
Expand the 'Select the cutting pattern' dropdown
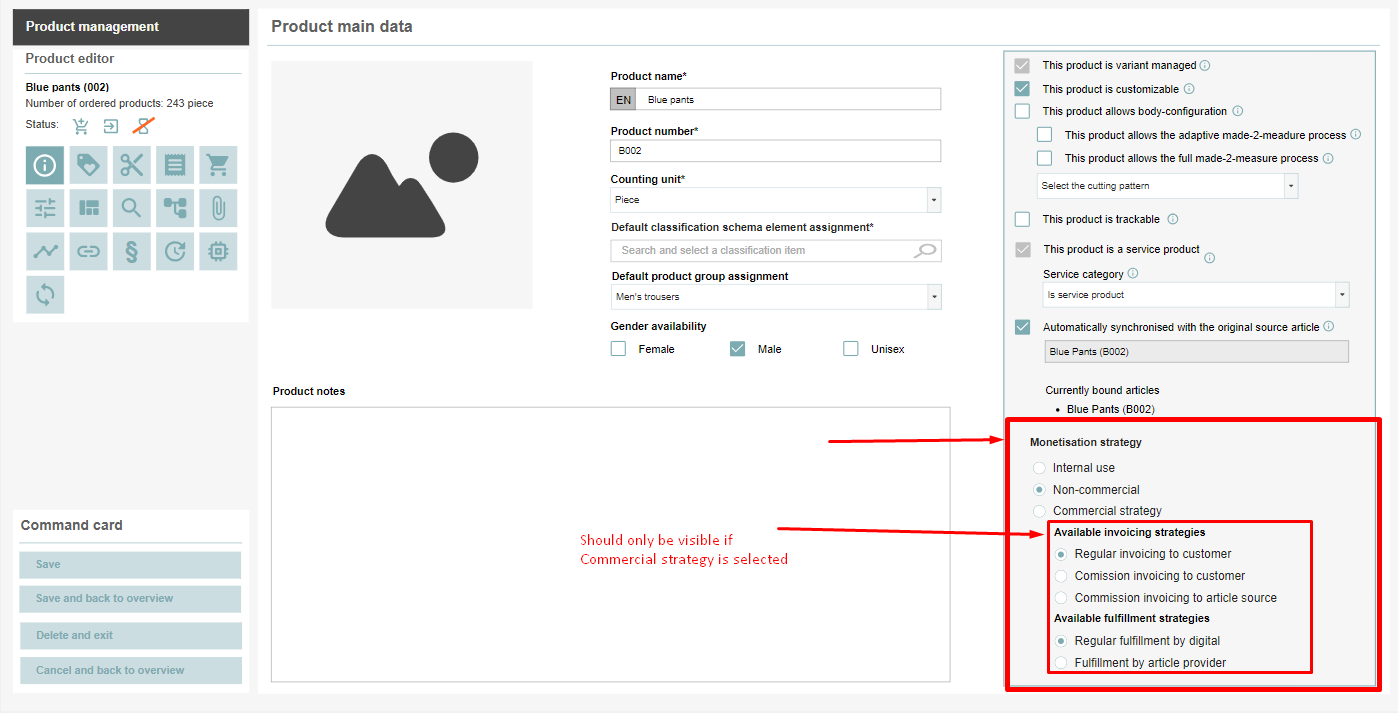(x=1290, y=186)
